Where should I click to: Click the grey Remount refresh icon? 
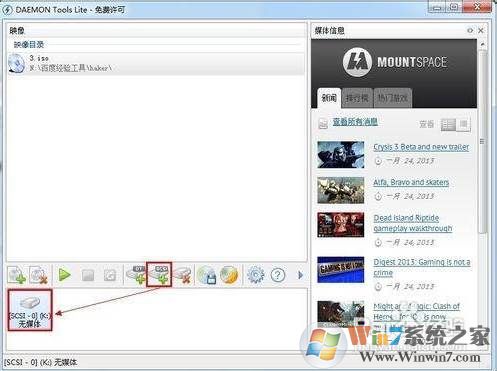tap(110, 275)
